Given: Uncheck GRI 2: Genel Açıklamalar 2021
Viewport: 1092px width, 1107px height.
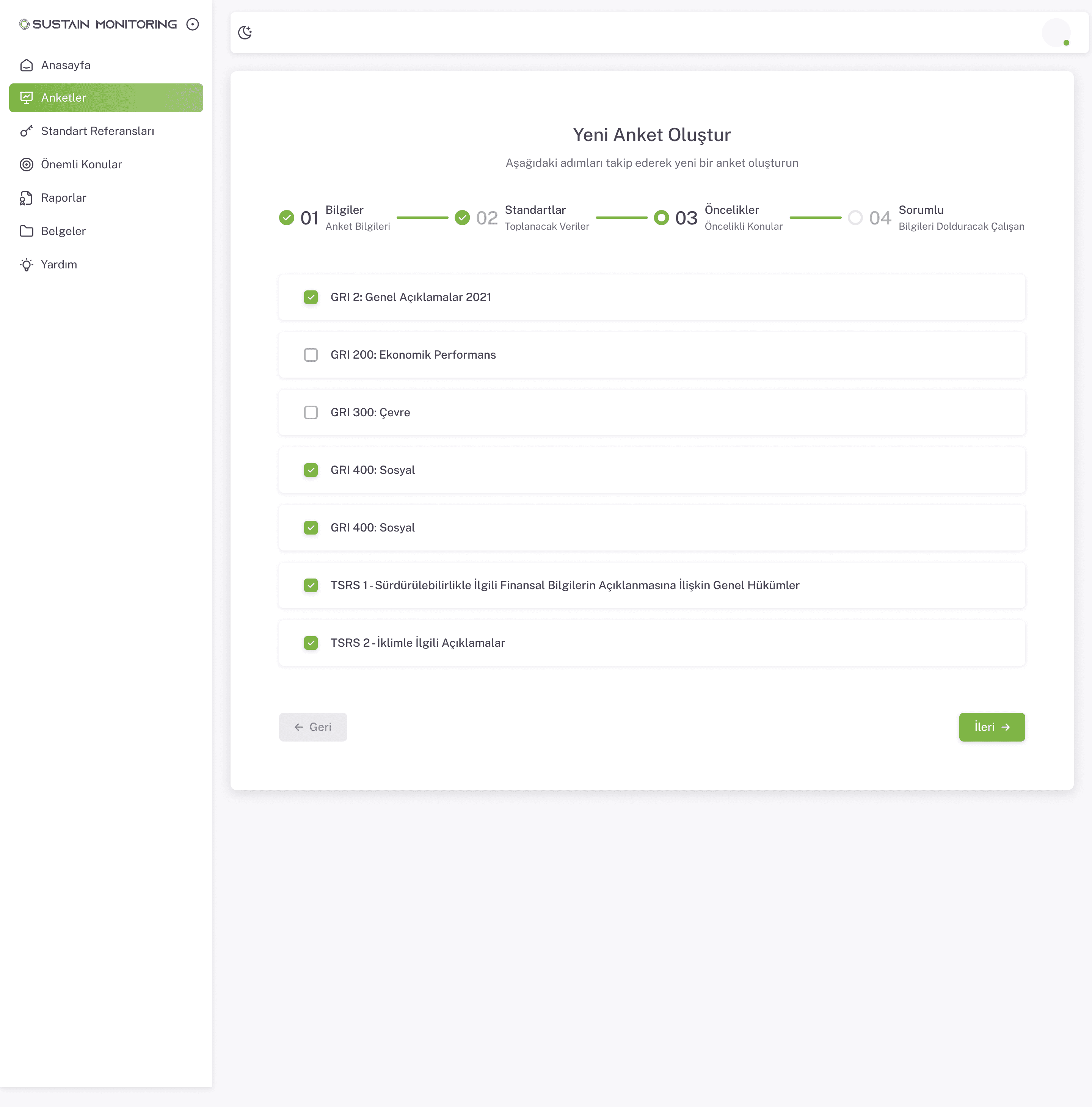Looking at the screenshot, I should [x=311, y=297].
